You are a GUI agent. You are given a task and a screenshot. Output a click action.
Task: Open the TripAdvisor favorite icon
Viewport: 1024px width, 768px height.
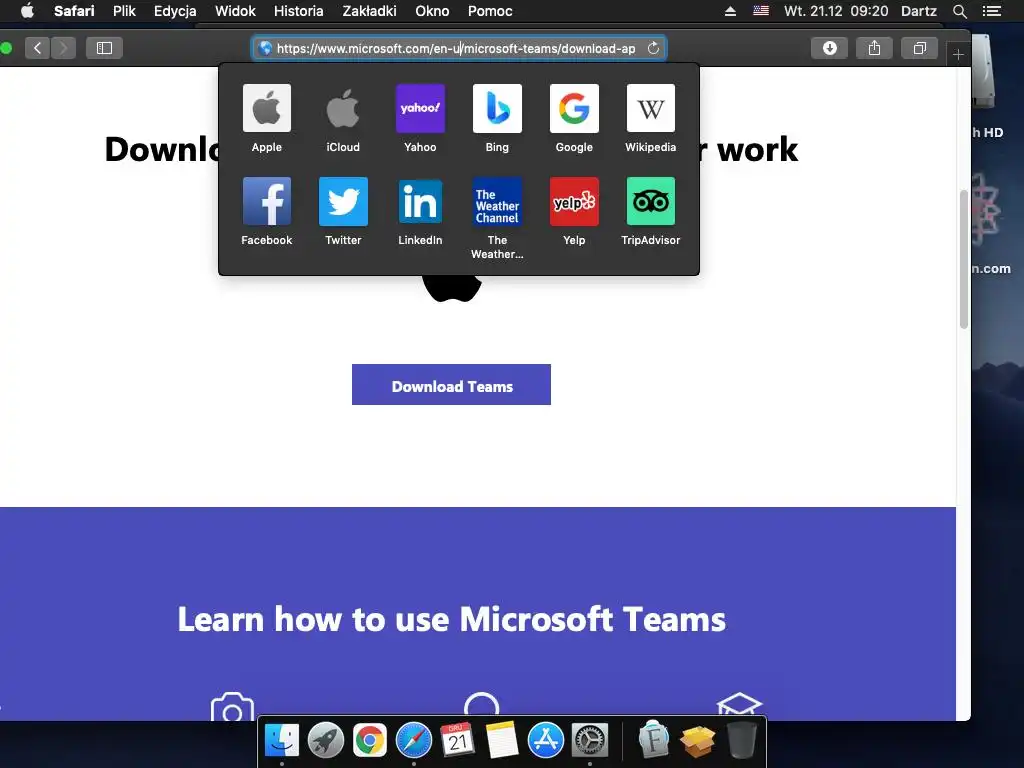click(x=650, y=201)
